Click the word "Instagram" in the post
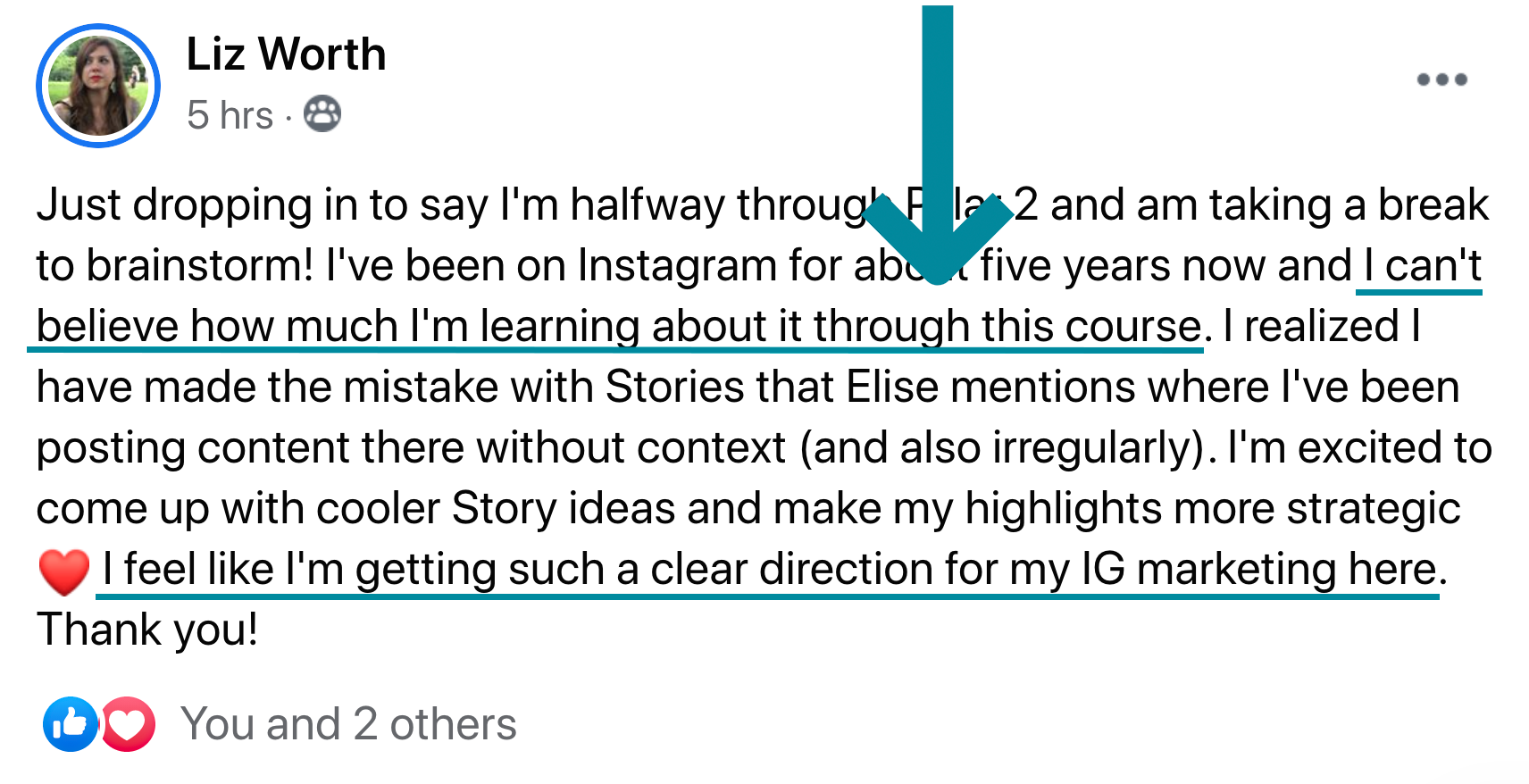Viewport: 1529px width, 784px height. (678, 265)
